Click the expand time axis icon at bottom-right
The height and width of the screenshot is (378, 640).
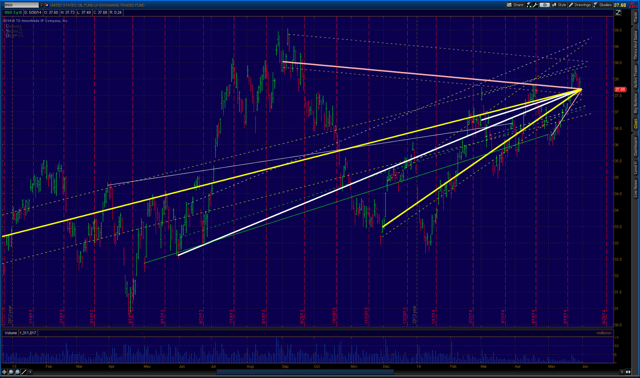[x=628, y=371]
